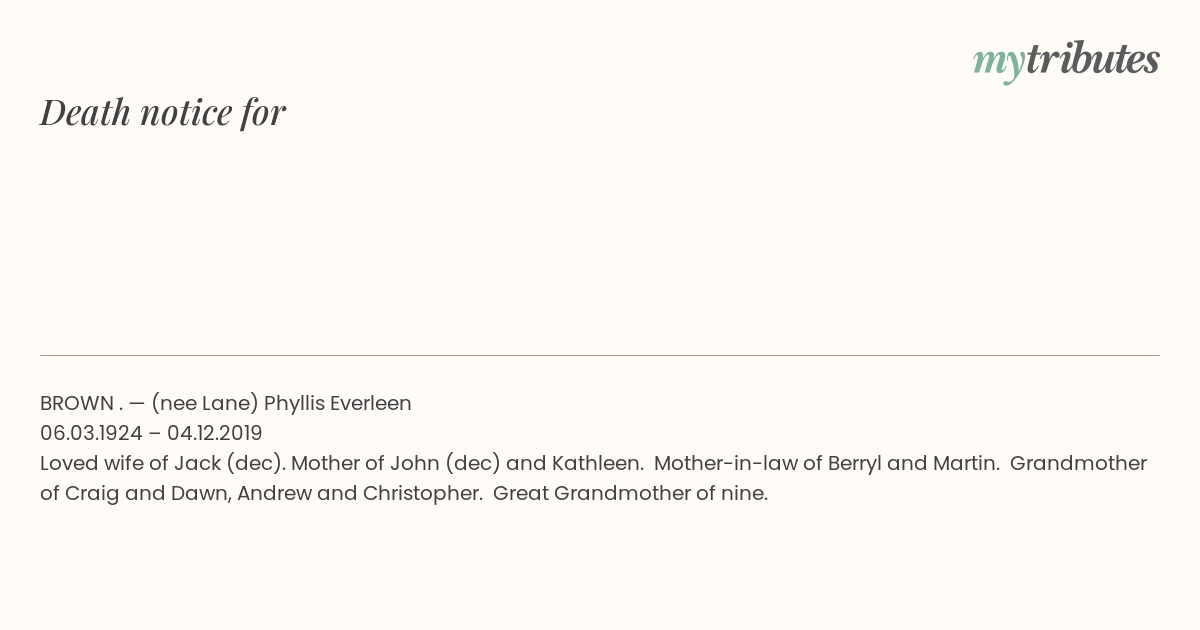The width and height of the screenshot is (1200, 630).
Task: Click the name Berryl
Action: 855,464
